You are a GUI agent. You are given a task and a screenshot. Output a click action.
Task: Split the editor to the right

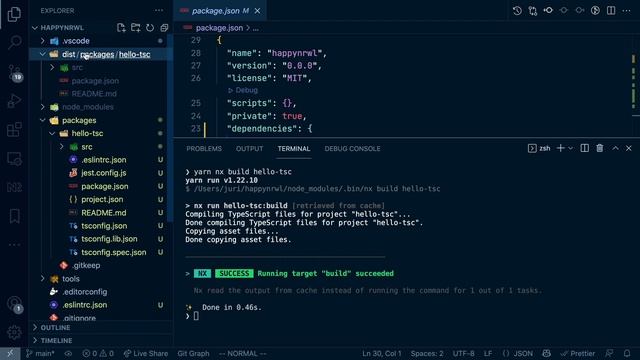(x=611, y=11)
